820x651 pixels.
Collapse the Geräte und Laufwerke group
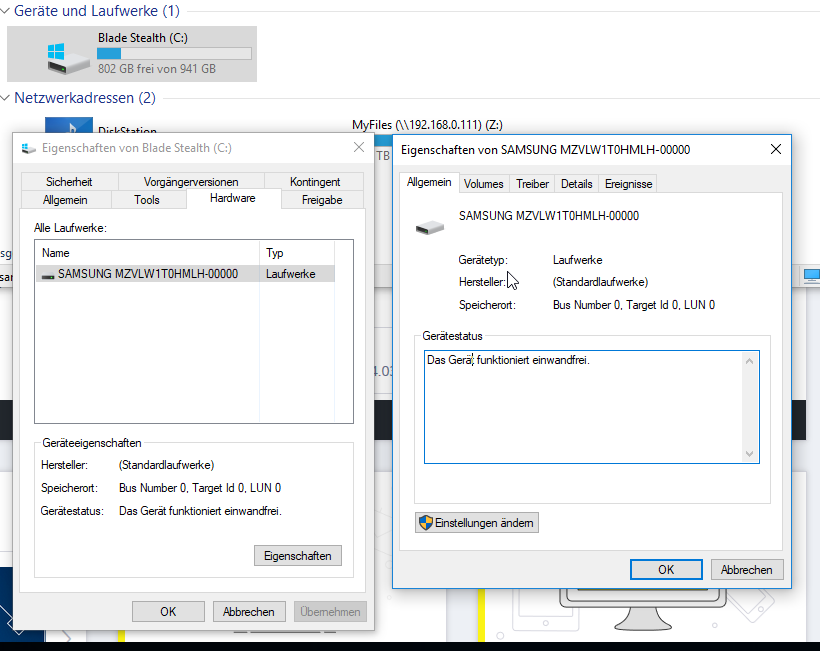[x=5, y=11]
